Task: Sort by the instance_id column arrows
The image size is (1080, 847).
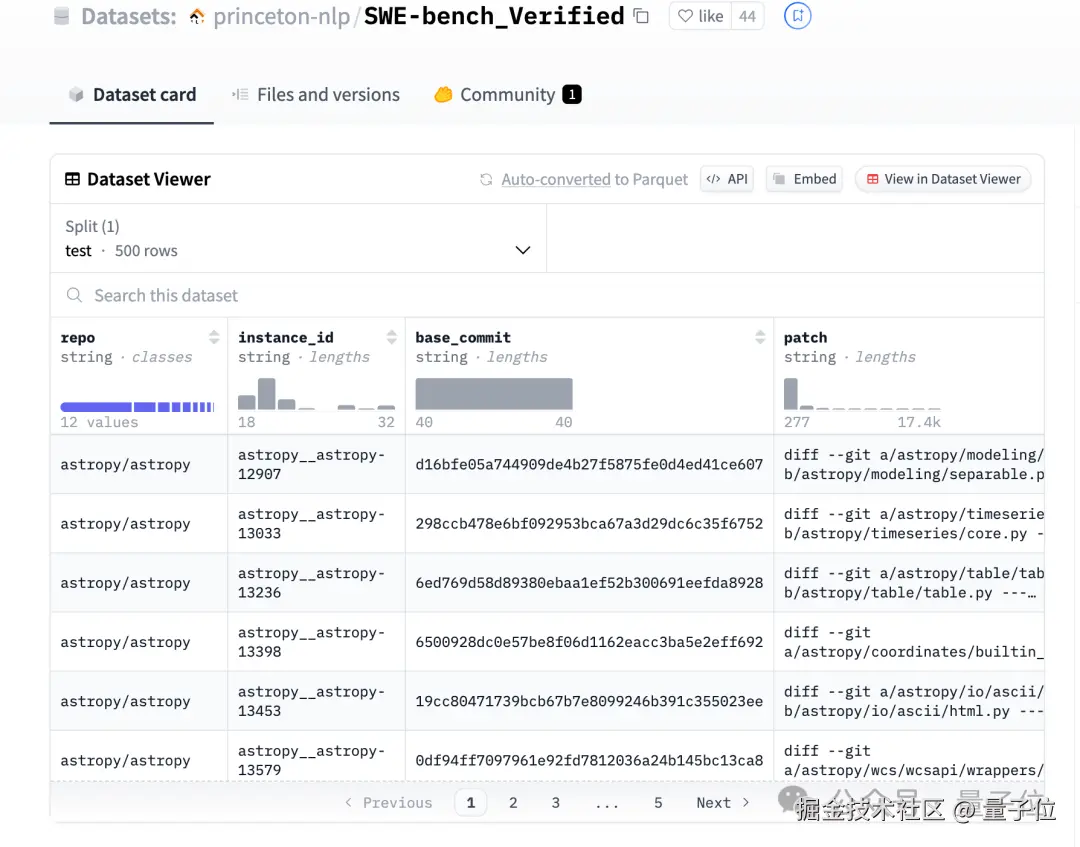Action: coord(391,337)
